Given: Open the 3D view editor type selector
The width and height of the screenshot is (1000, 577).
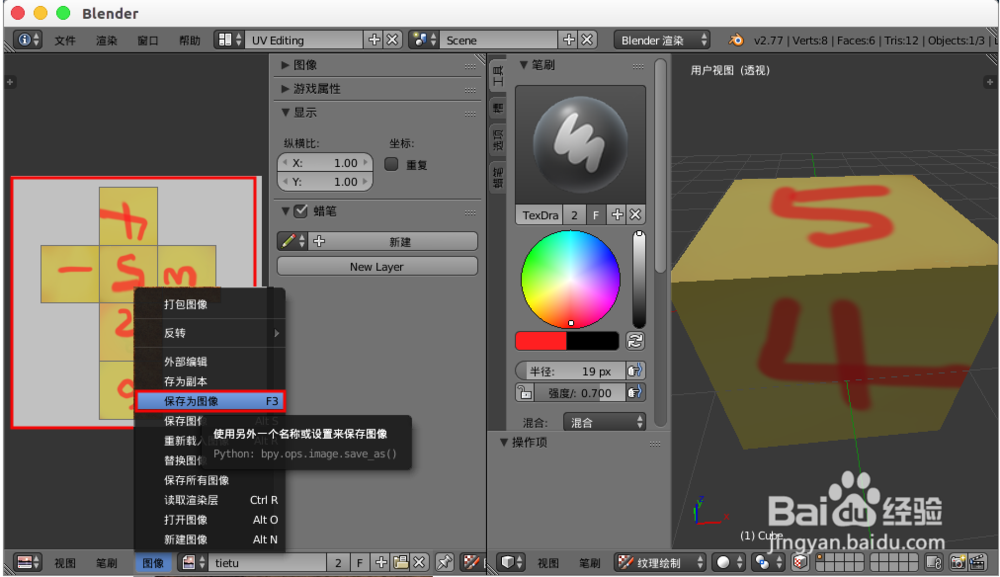Looking at the screenshot, I should coord(511,562).
